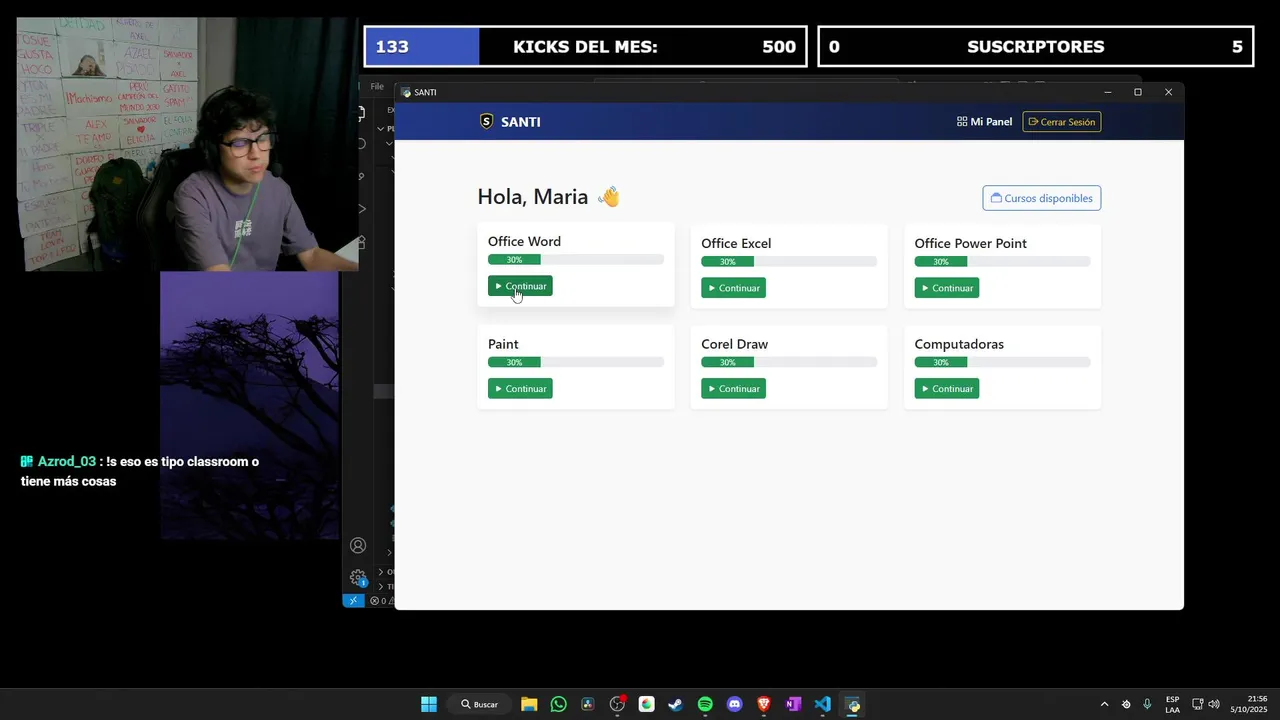Click the Python app taskbar icon
This screenshot has height=720, width=1280.
tap(853, 704)
